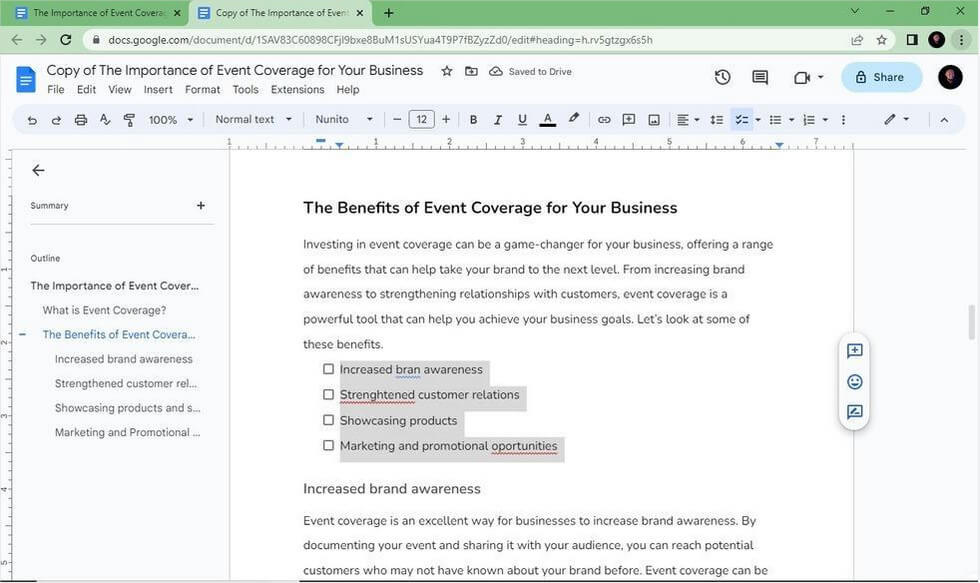Expand numbered list options arrow
This screenshot has width=980, height=583.
click(x=825, y=119)
